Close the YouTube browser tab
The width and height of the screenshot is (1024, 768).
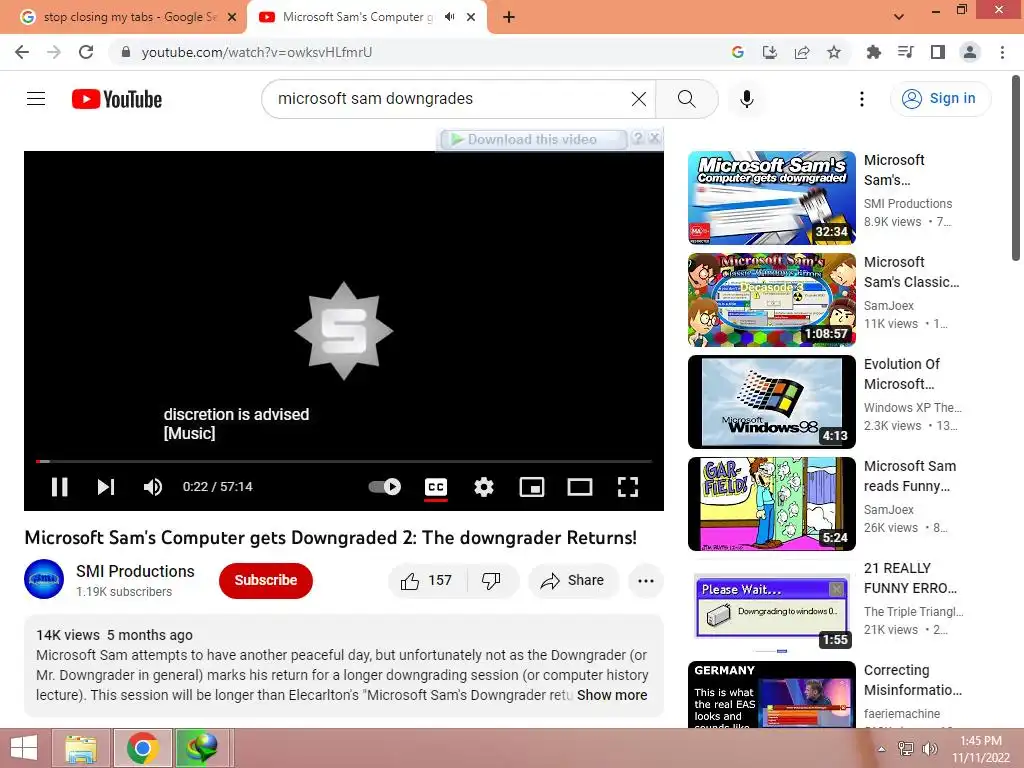pyautogui.click(x=471, y=17)
